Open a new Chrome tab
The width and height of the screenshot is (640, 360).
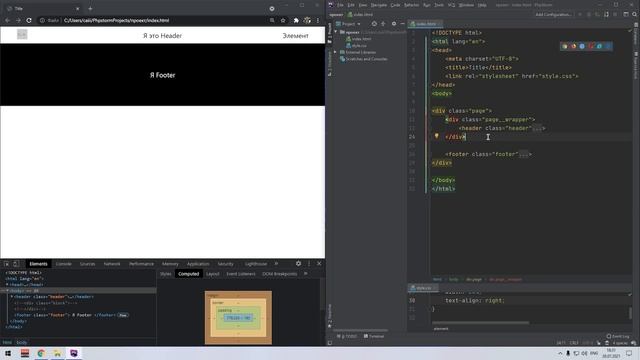[90, 8]
